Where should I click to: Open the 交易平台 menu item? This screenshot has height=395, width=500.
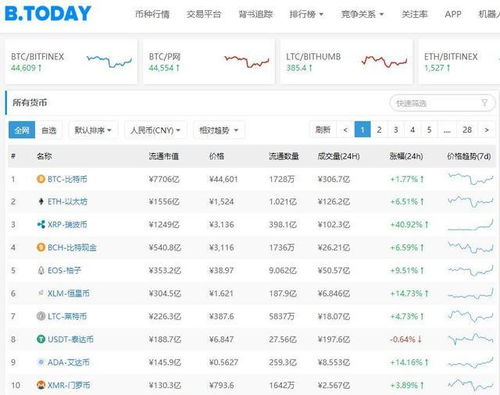(204, 14)
